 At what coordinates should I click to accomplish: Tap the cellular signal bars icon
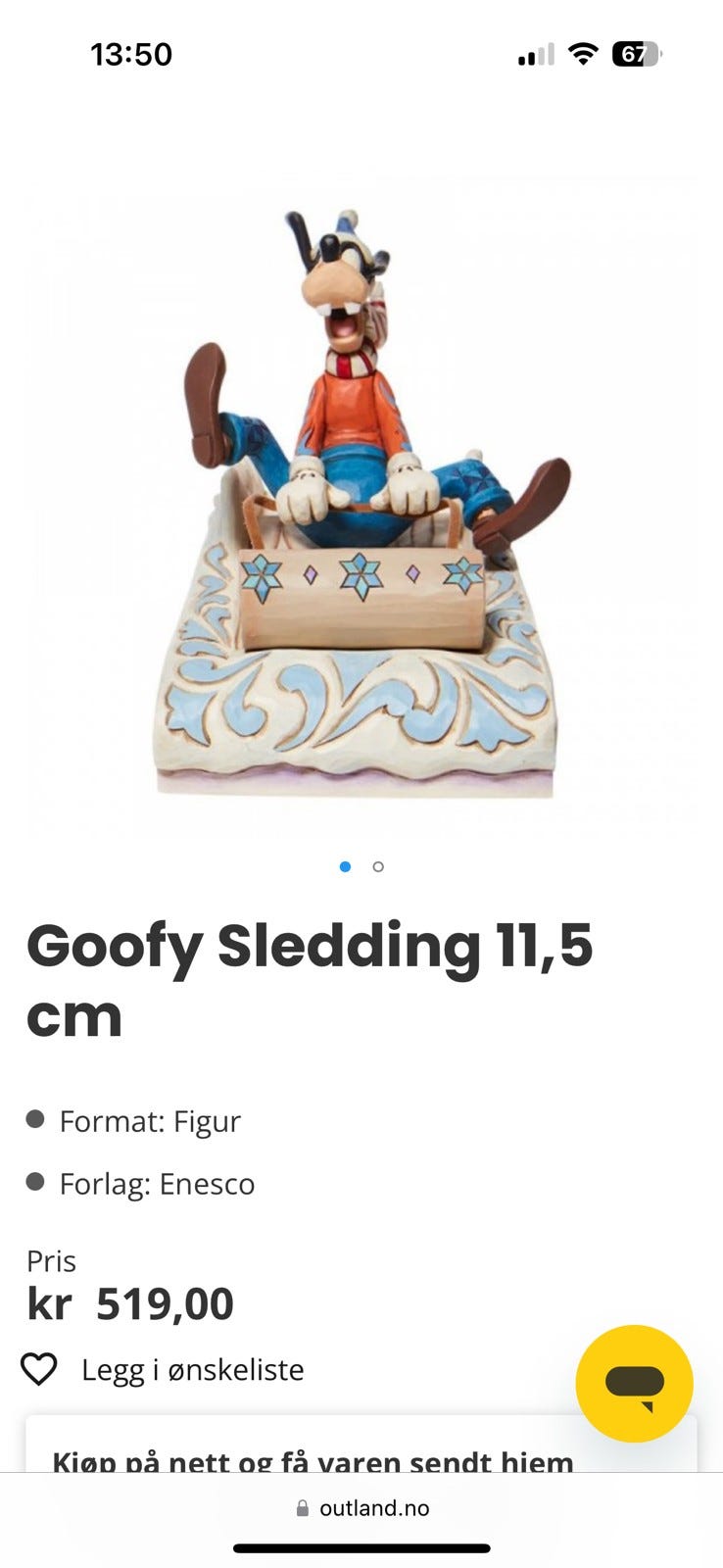pos(536,55)
